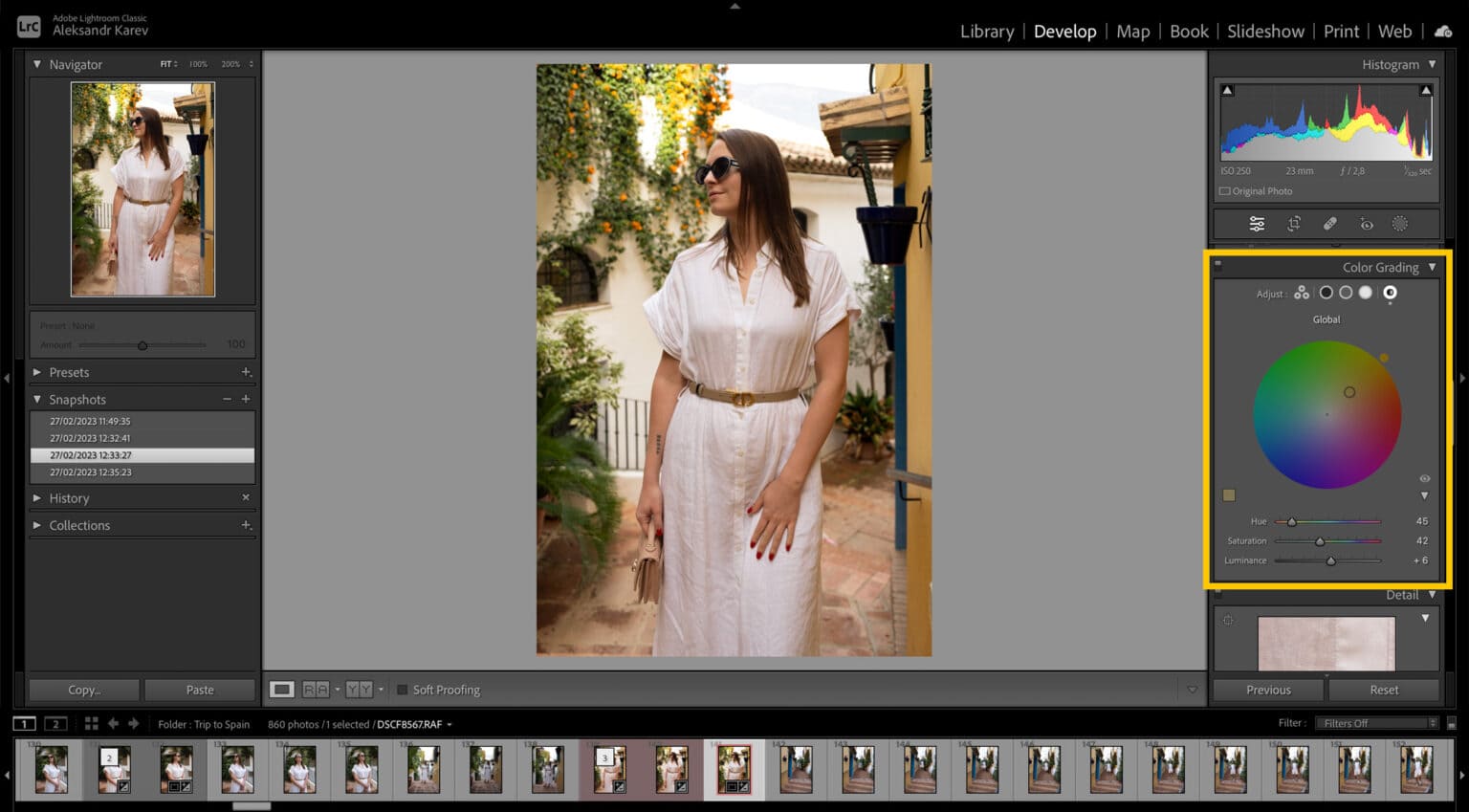Screen dimensions: 1469x812
Task: Select the Red Eye Correction tool
Action: coord(1366,224)
